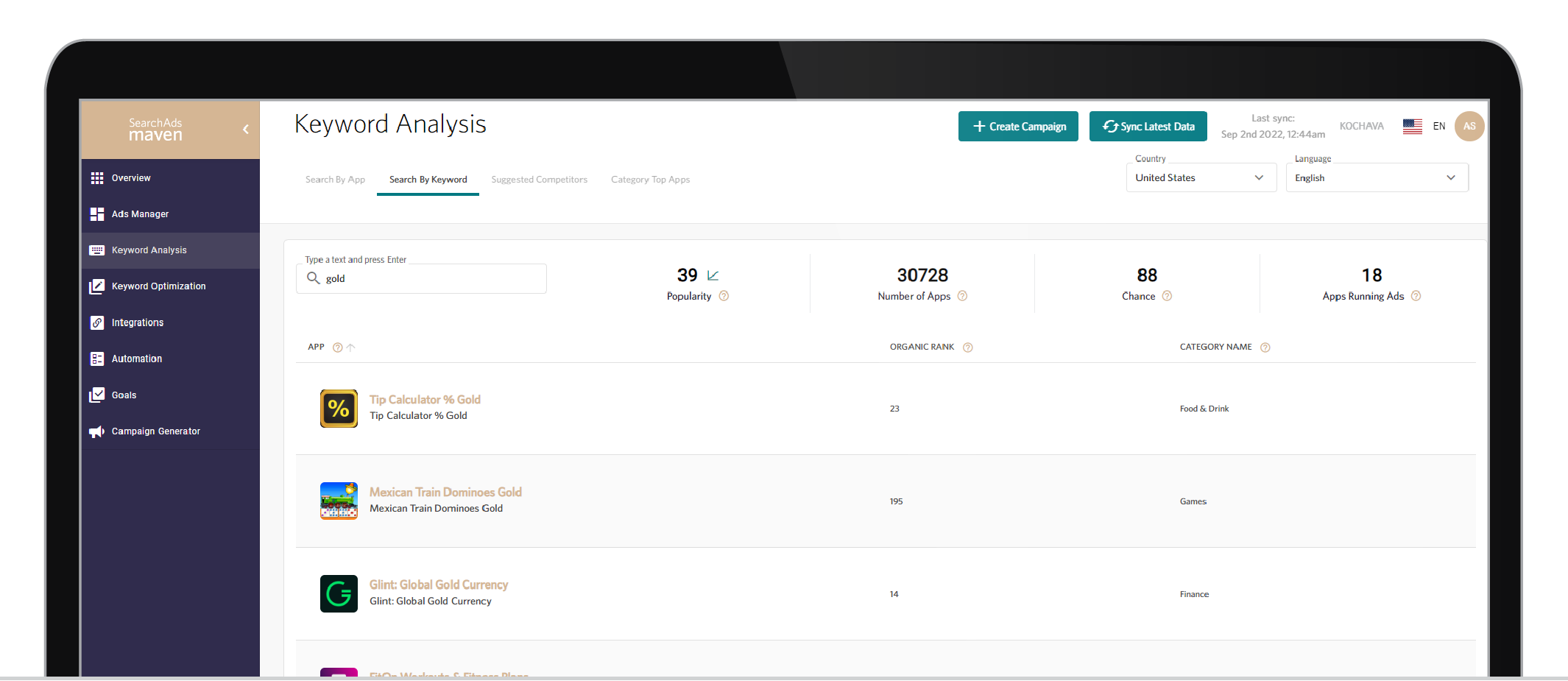Click the EN language code

point(1439,127)
